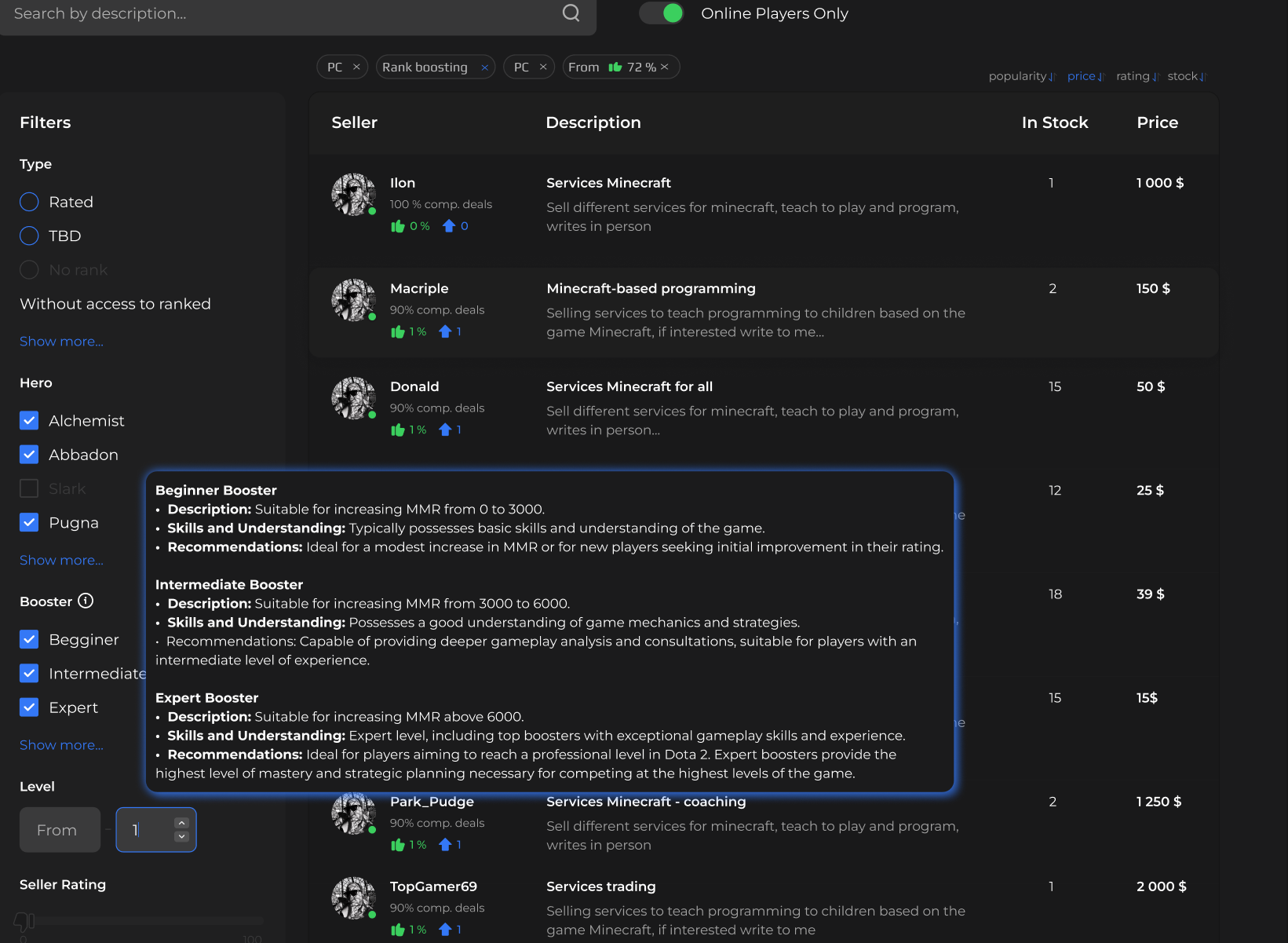Click Ilon's blue up-arrow icon
Screen dimensions: 1288x943
point(449,226)
